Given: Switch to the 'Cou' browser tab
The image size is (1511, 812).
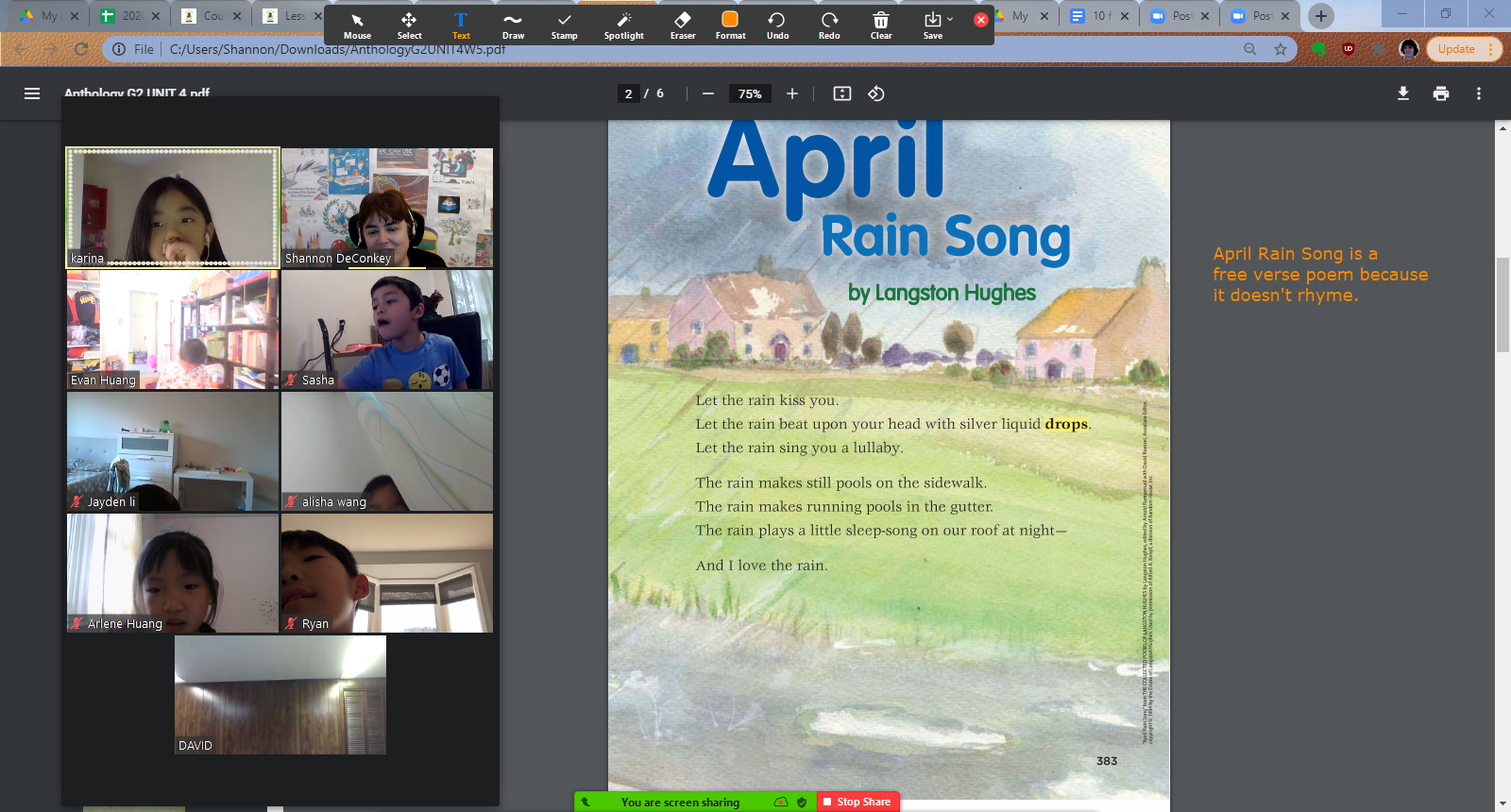Looking at the screenshot, I should click(212, 16).
